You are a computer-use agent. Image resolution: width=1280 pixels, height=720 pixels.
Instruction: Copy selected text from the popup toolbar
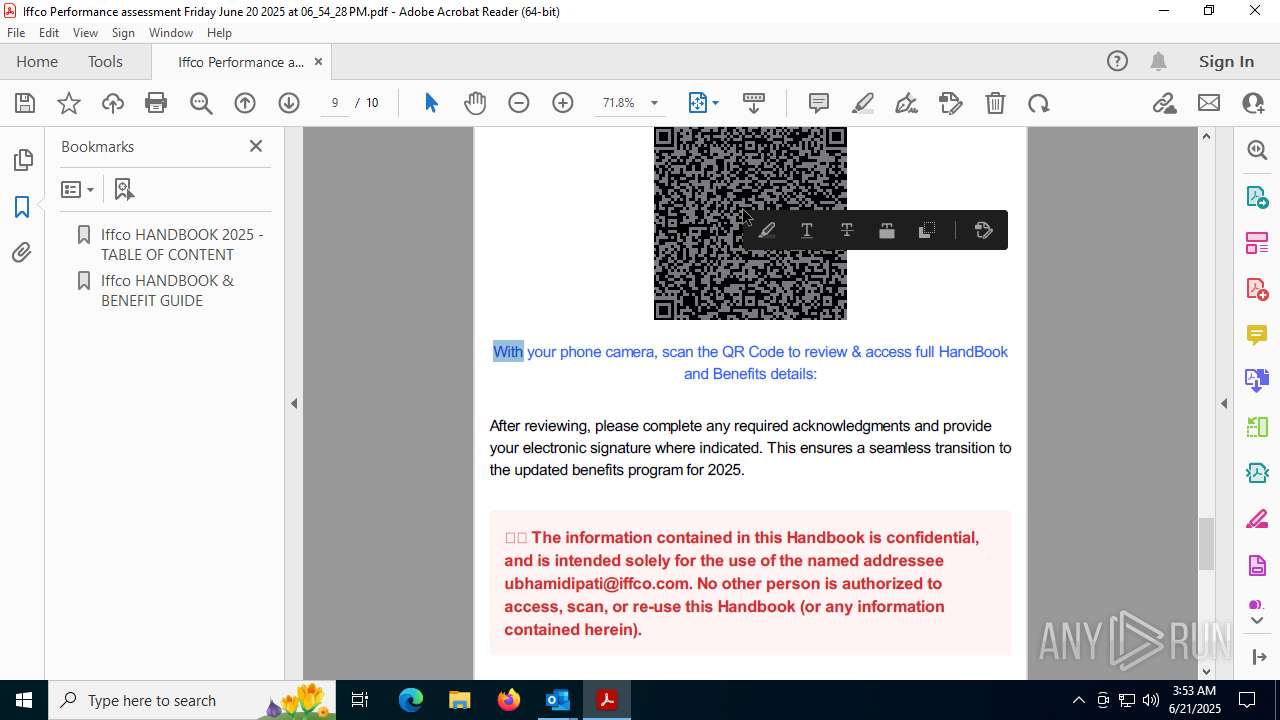(x=927, y=231)
